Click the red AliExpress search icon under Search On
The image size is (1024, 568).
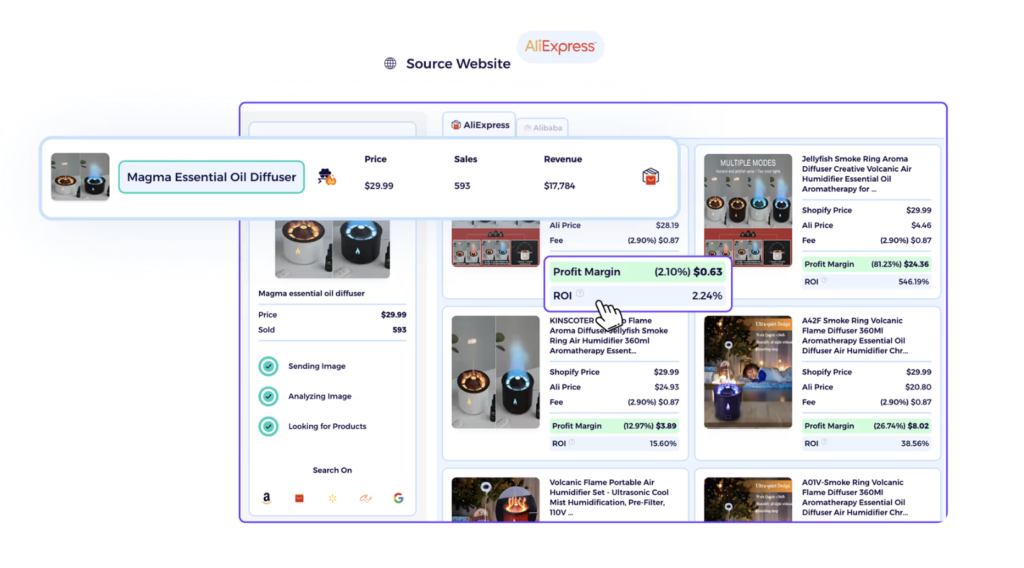299,498
